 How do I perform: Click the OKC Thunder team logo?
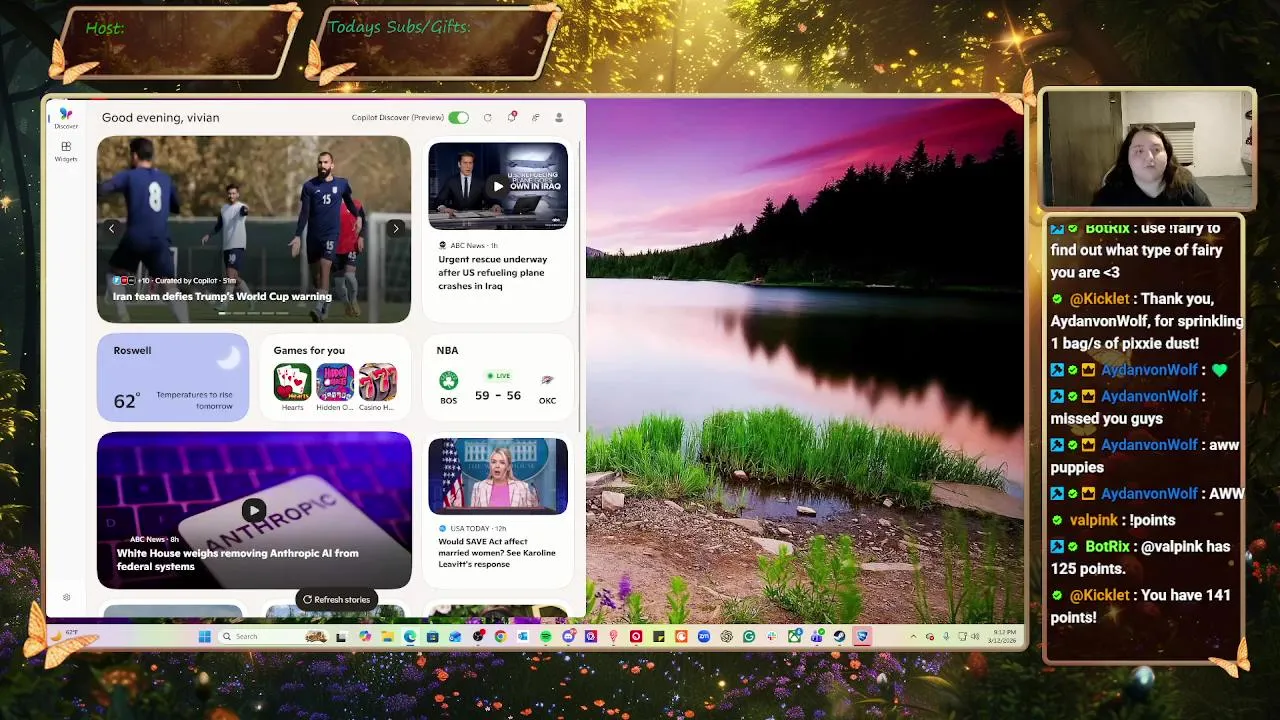coord(547,380)
